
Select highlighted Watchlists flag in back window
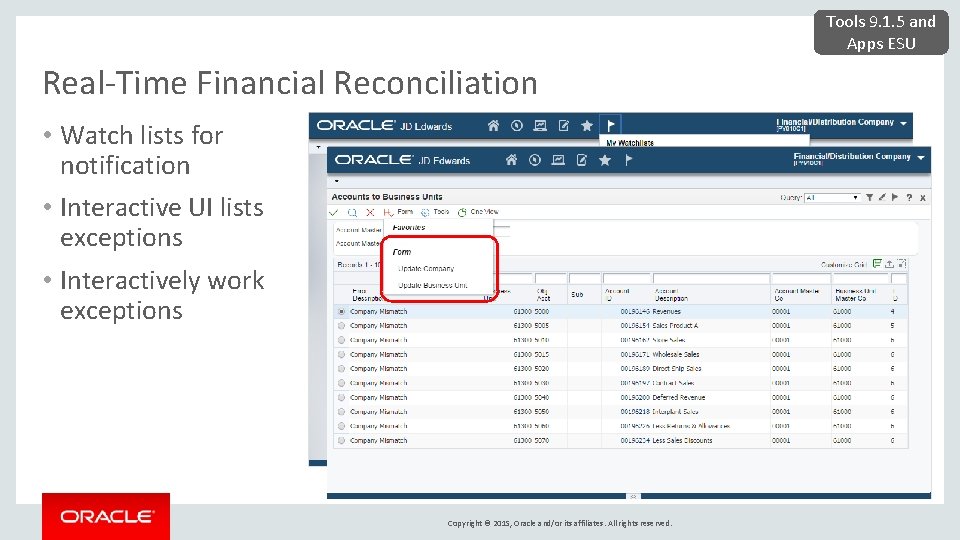[x=610, y=126]
